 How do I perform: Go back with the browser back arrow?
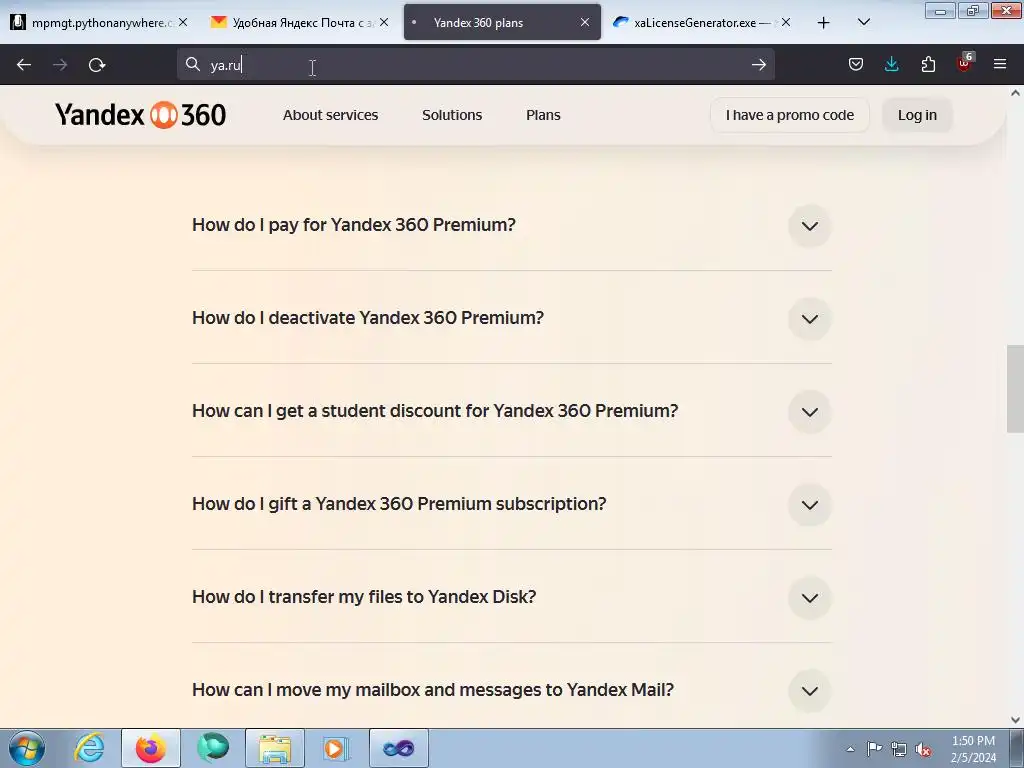[x=24, y=65]
